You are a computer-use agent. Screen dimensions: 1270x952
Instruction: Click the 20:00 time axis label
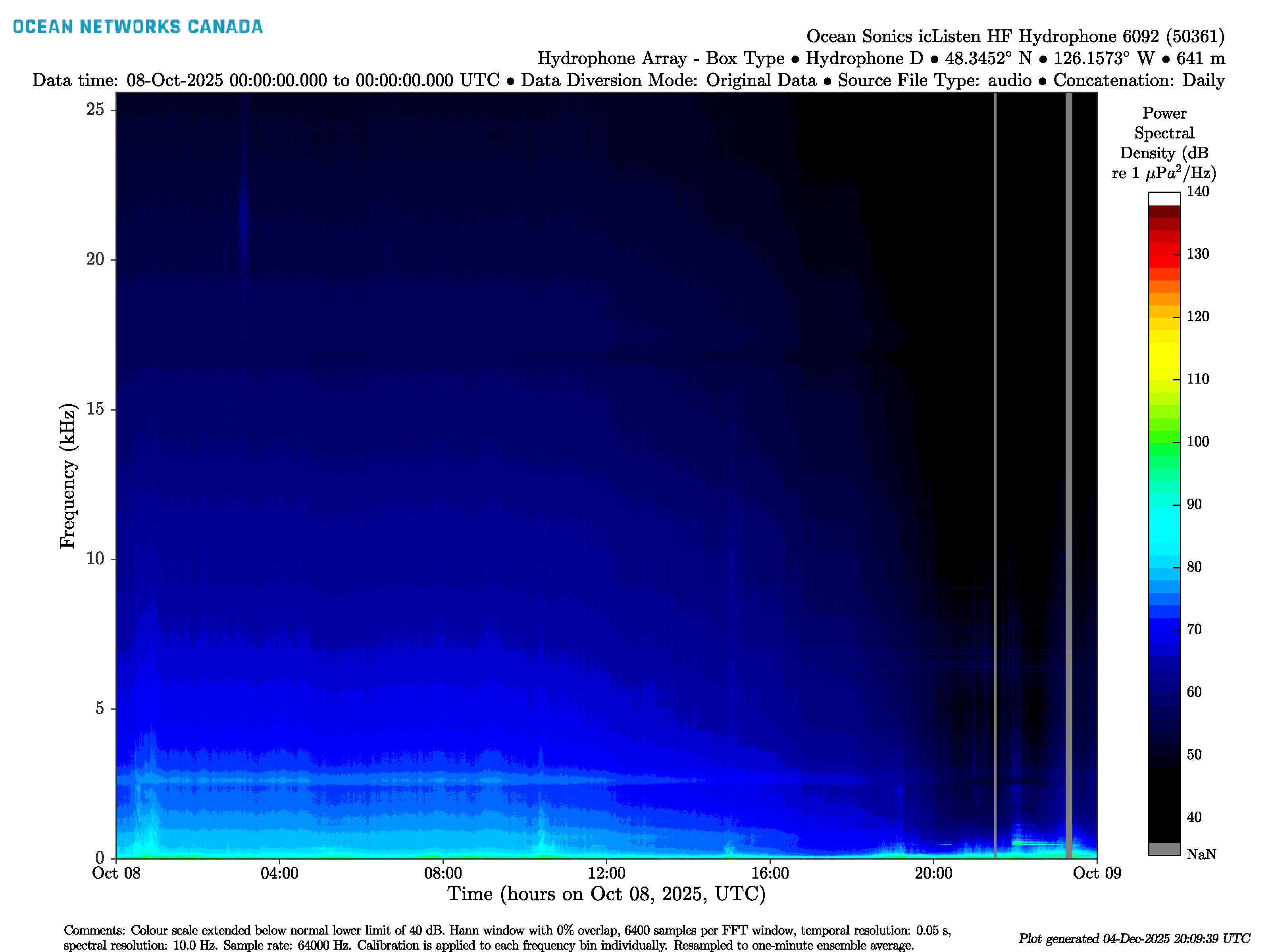pyautogui.click(x=933, y=873)
